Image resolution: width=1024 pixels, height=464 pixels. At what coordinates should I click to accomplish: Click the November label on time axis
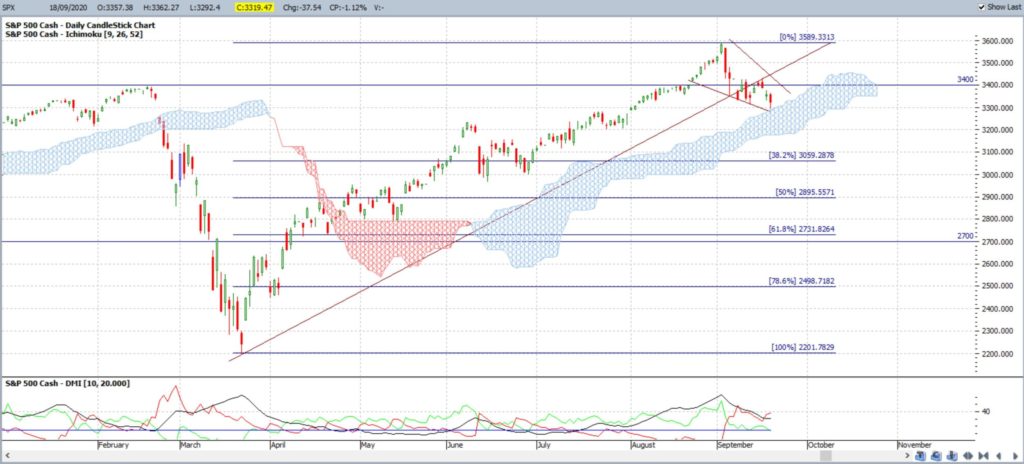(914, 445)
